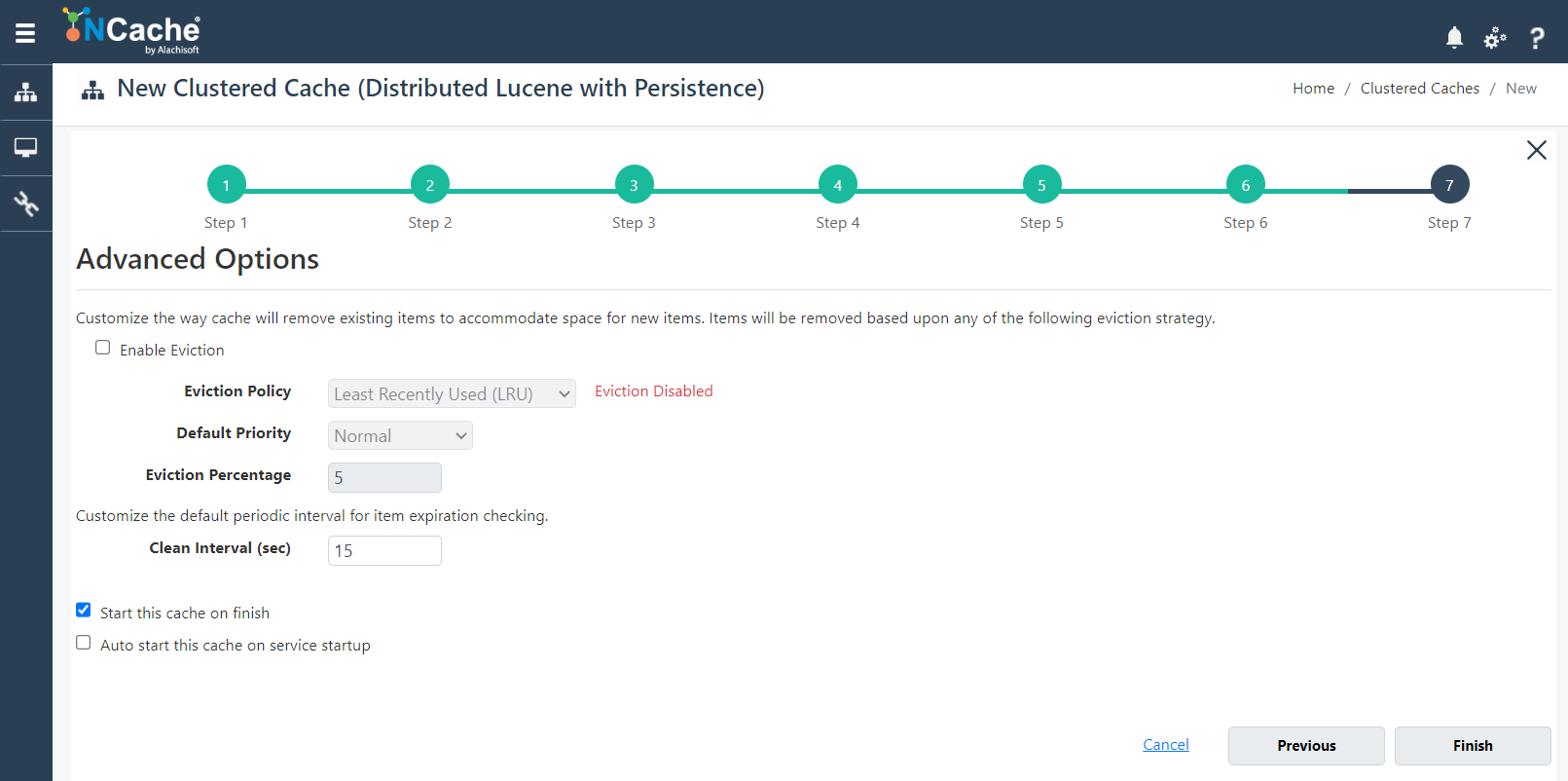
Task: Click the Finish button
Action: [1473, 746]
